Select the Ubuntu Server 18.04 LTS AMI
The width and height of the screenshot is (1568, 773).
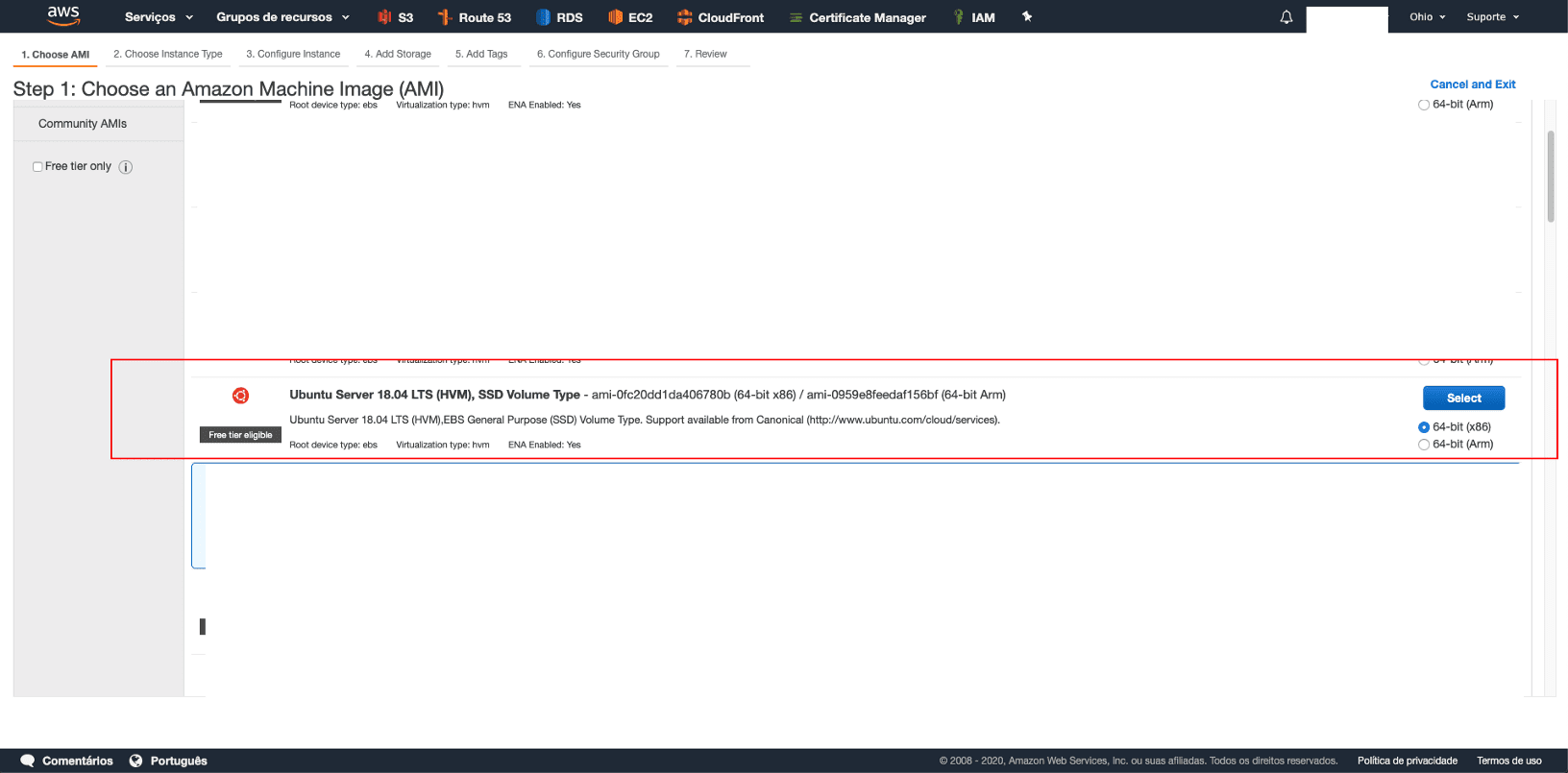coord(1463,399)
